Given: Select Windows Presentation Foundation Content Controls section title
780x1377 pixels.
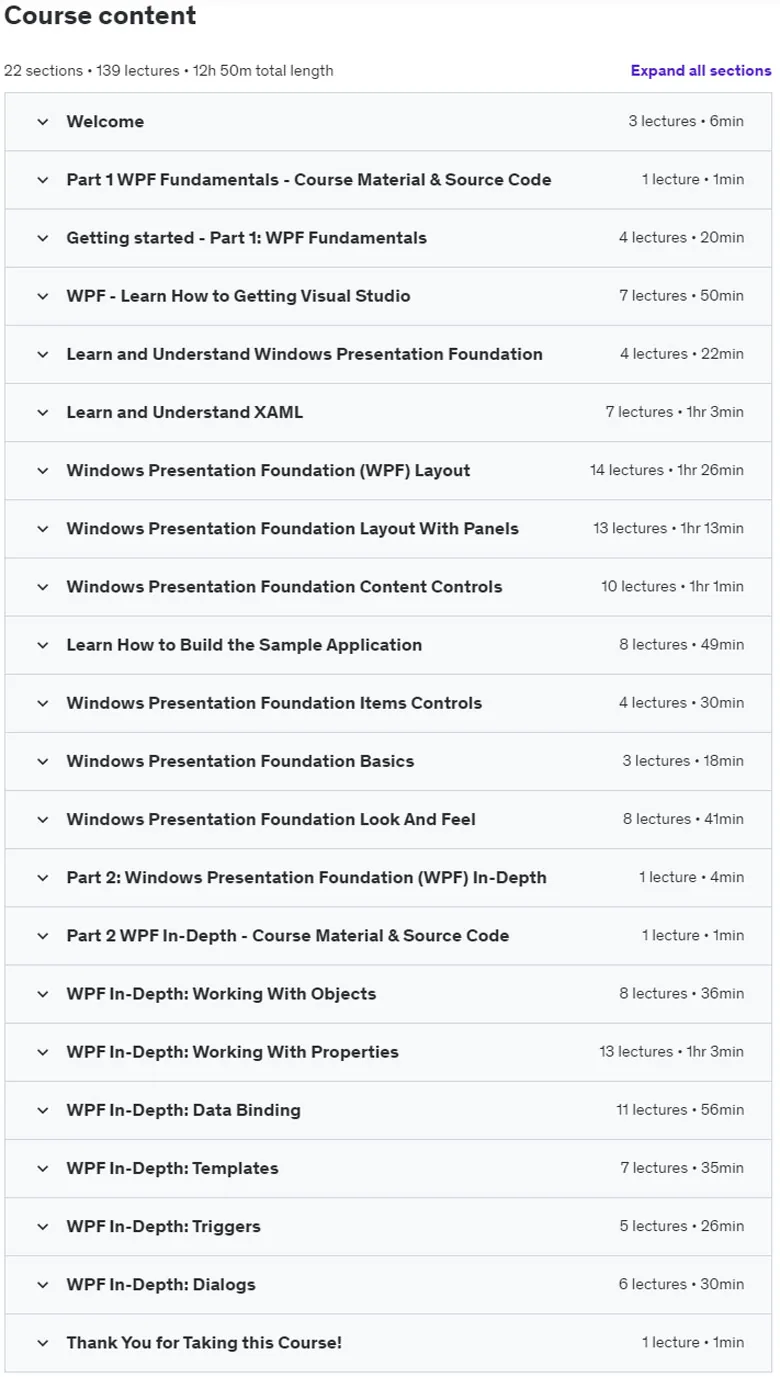Looking at the screenshot, I should click(284, 587).
